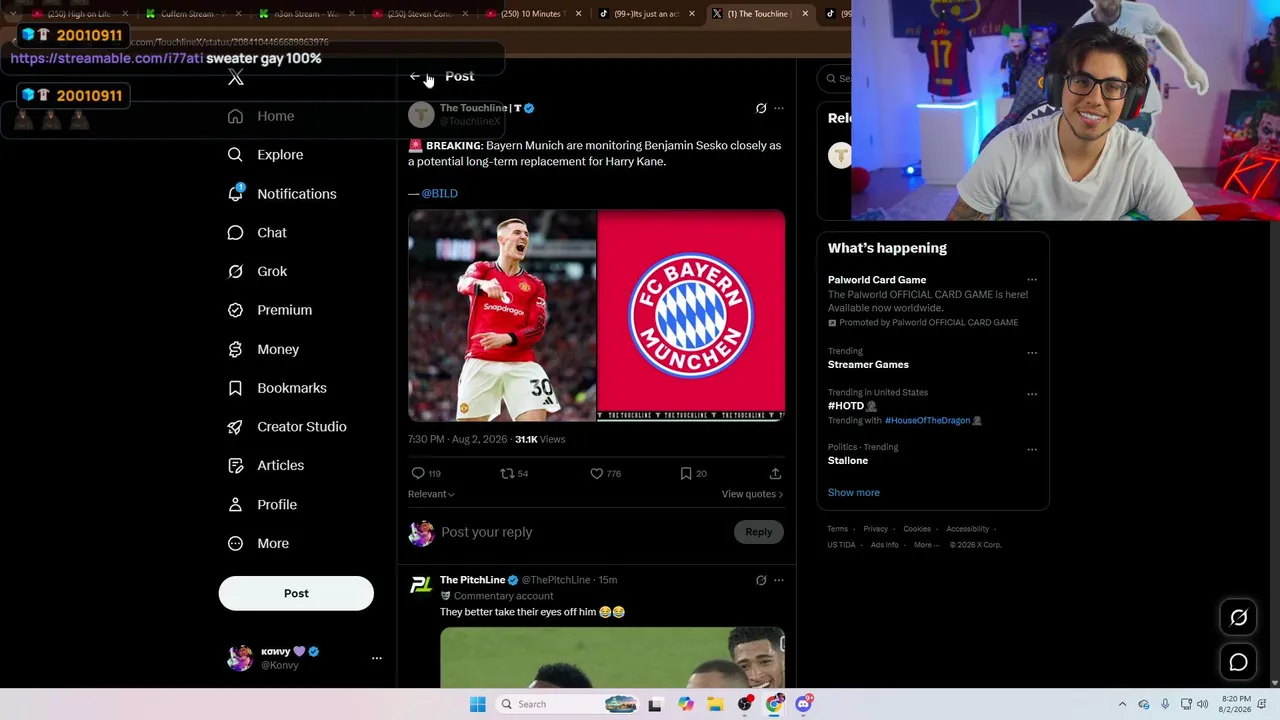Open the Konvy account switcher menu
The image size is (1280, 720).
(304, 658)
